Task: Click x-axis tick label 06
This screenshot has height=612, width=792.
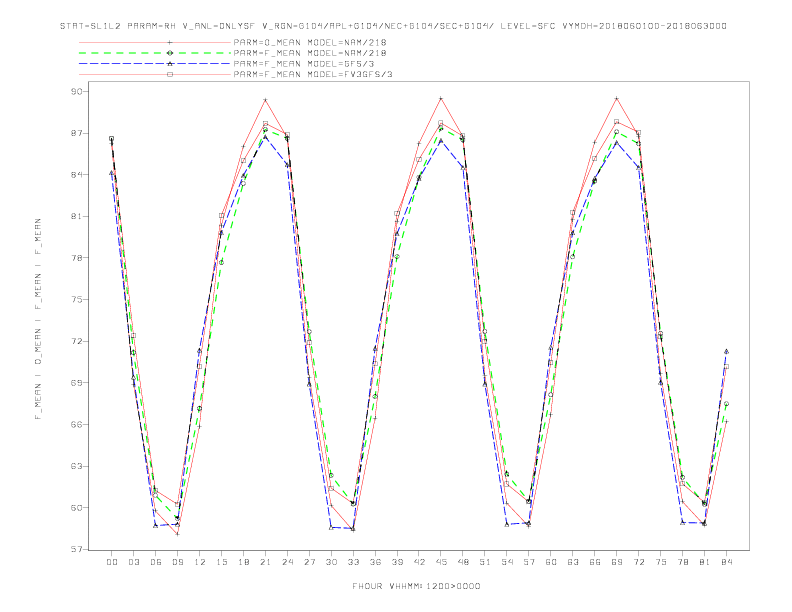Action: pos(156,562)
